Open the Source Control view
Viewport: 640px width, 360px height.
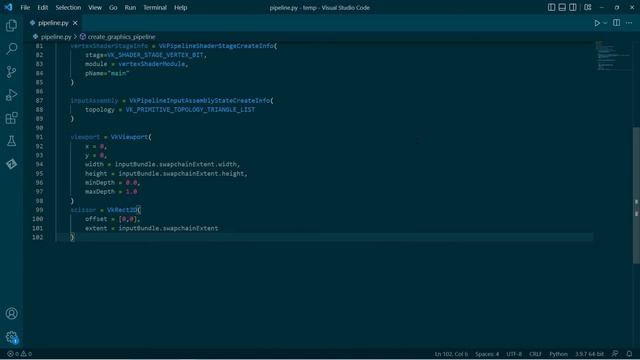point(11,72)
